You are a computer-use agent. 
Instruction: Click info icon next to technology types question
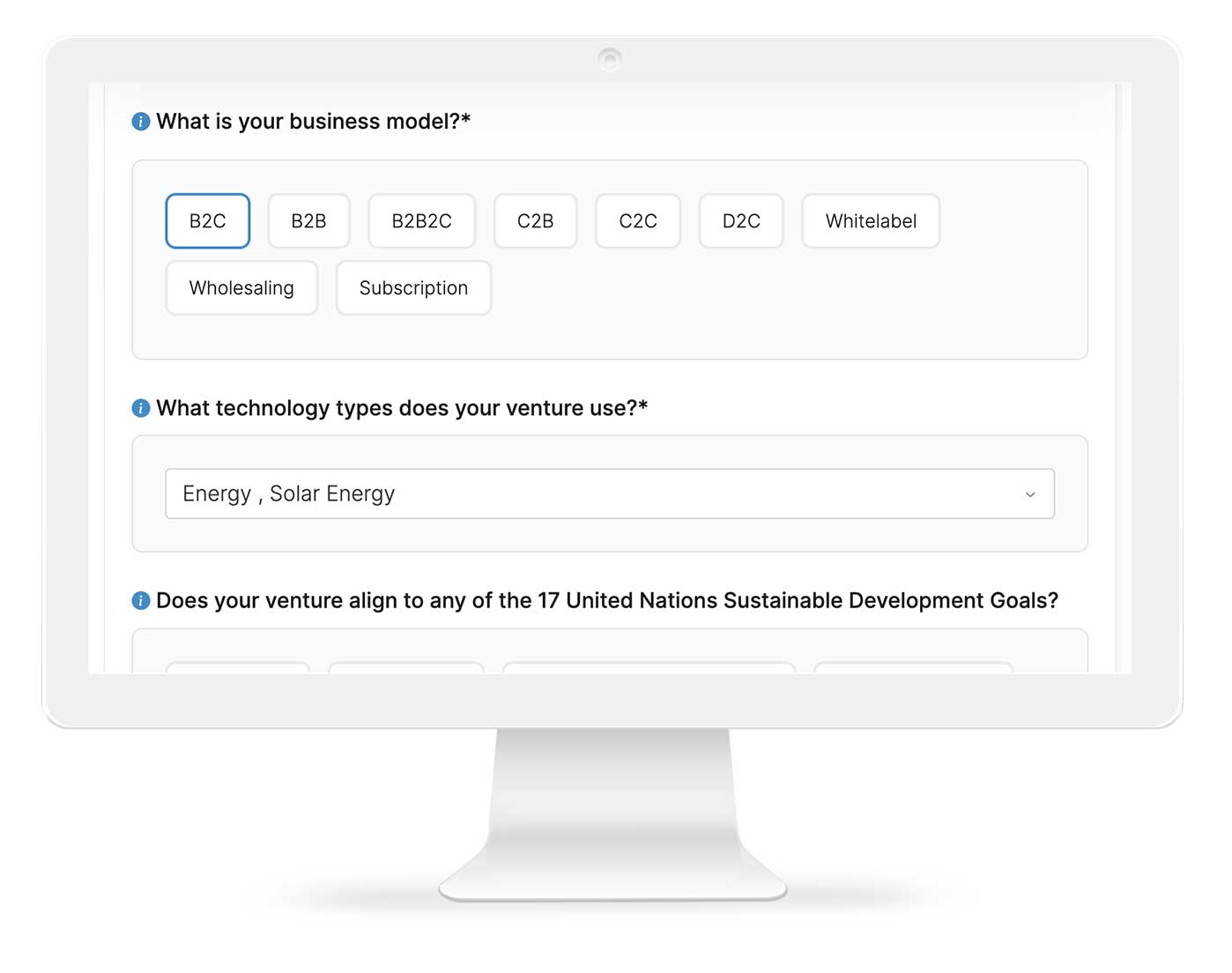pyautogui.click(x=141, y=408)
